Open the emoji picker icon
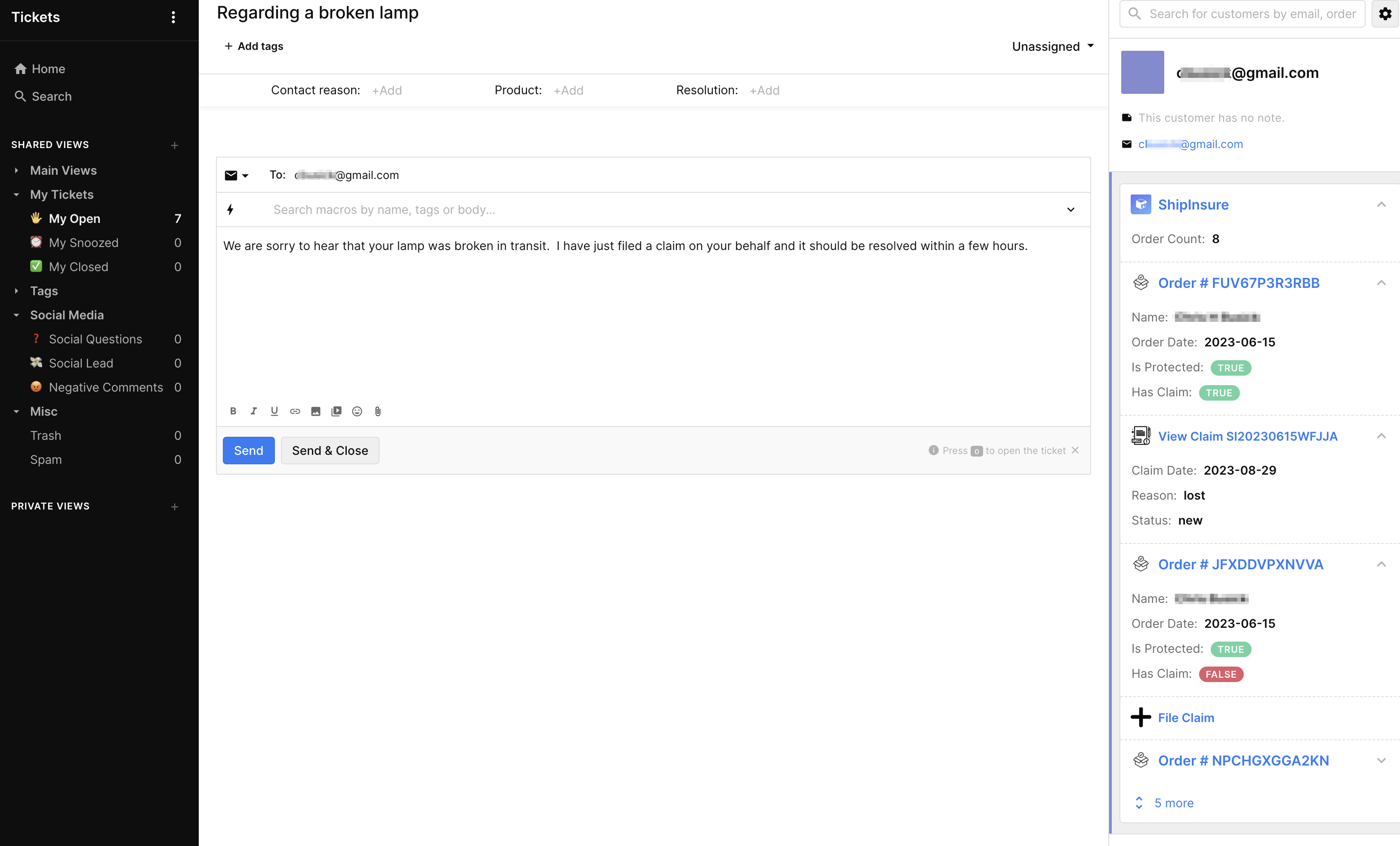The height and width of the screenshot is (846, 1400). (357, 411)
